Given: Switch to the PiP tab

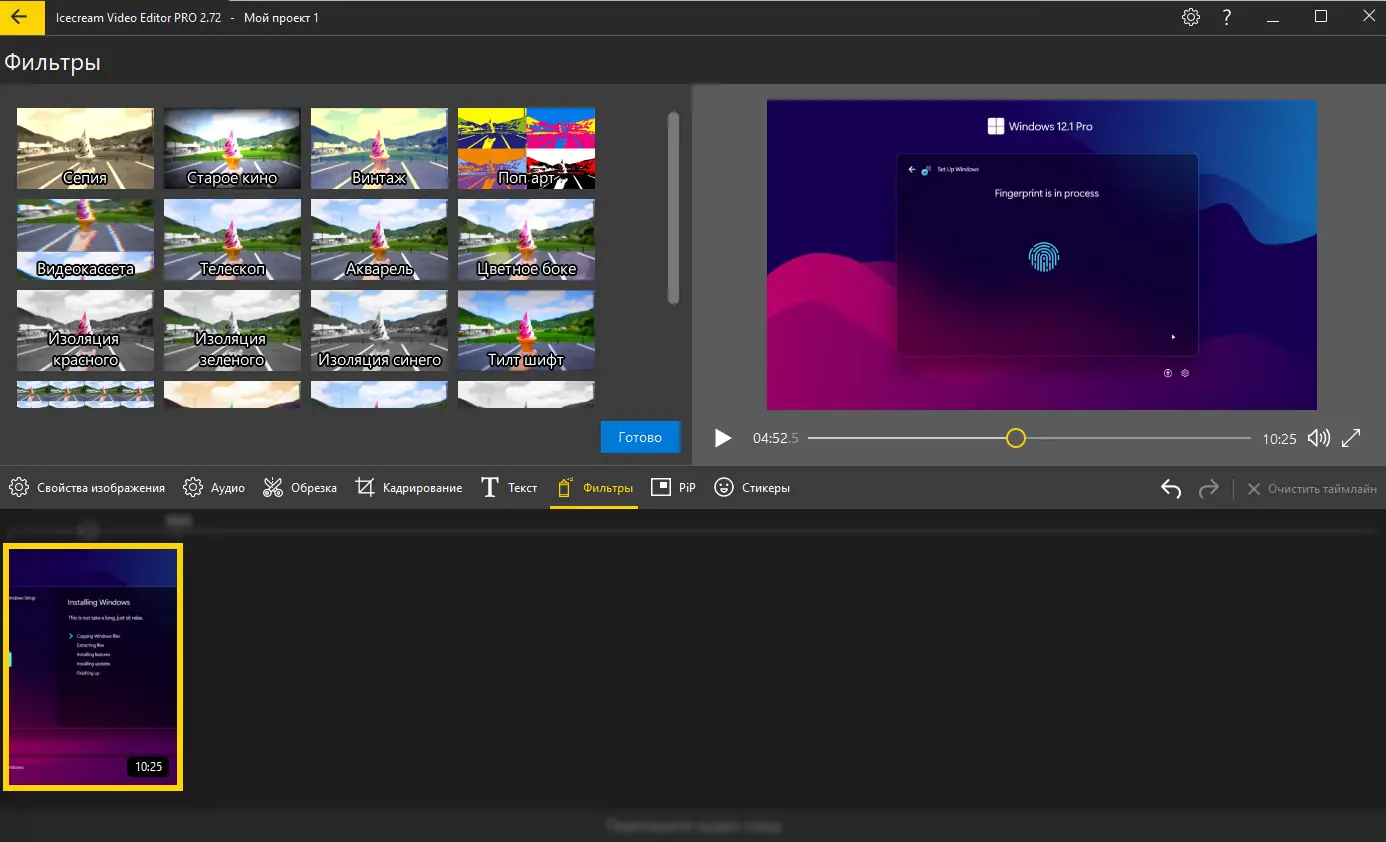Looking at the screenshot, I should click(x=673, y=488).
